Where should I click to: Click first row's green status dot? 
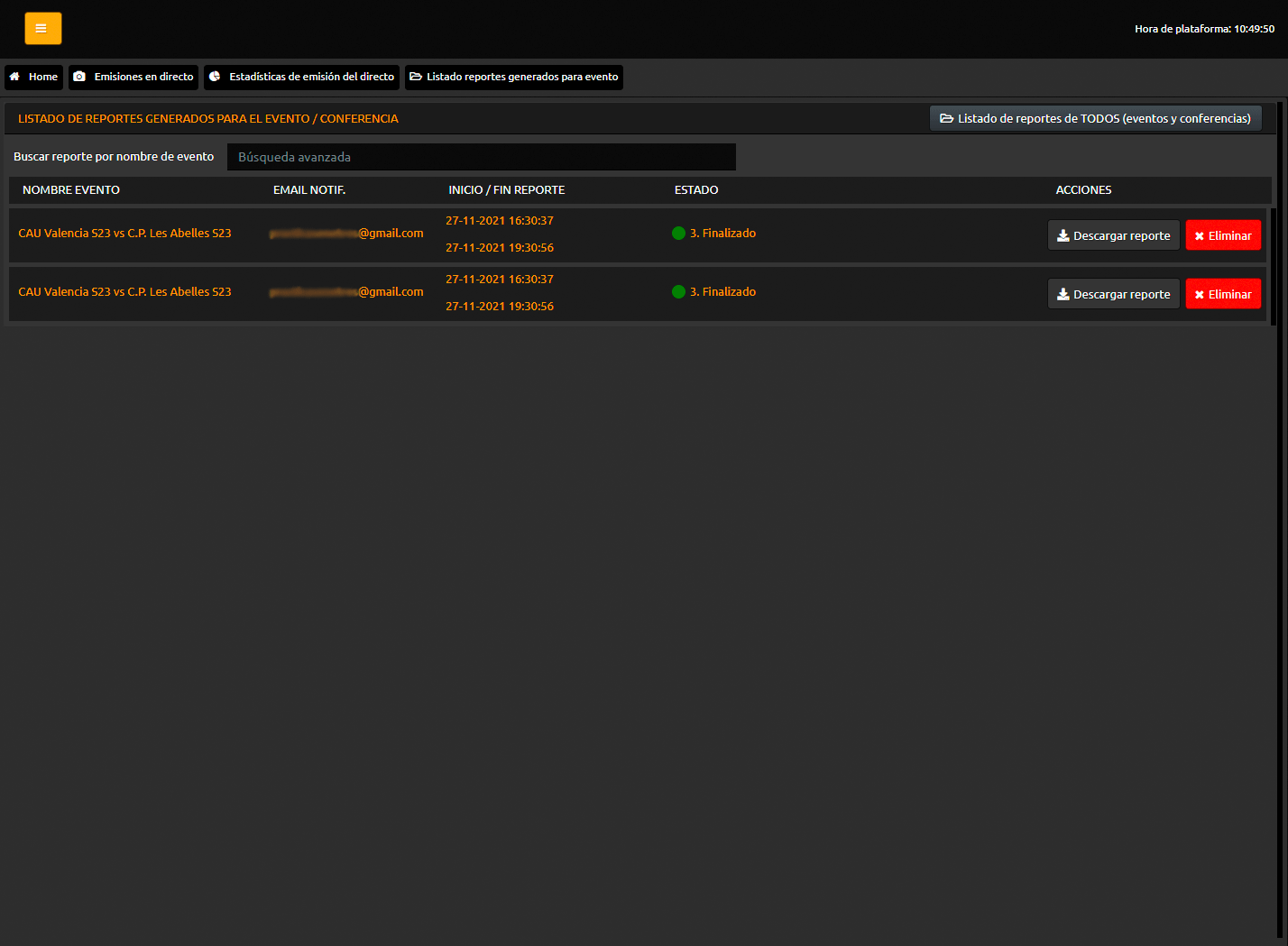(x=678, y=233)
